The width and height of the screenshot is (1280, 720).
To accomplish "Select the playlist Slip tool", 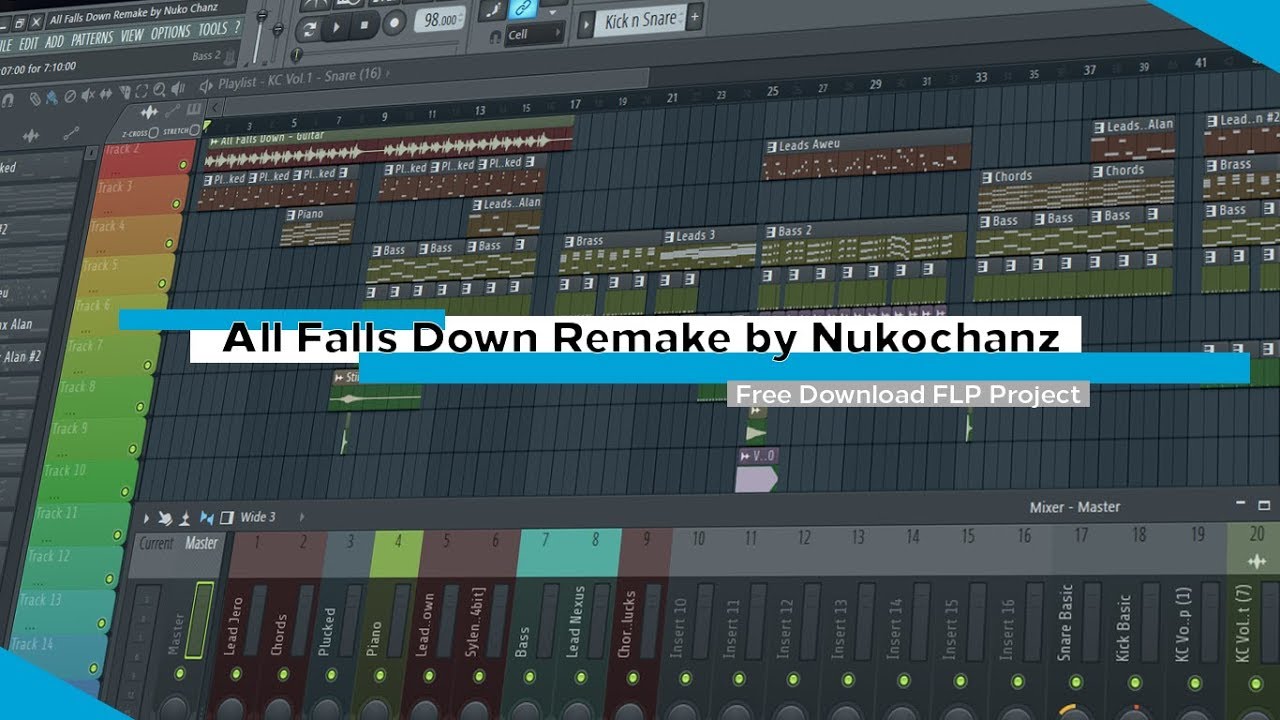I will [x=105, y=94].
